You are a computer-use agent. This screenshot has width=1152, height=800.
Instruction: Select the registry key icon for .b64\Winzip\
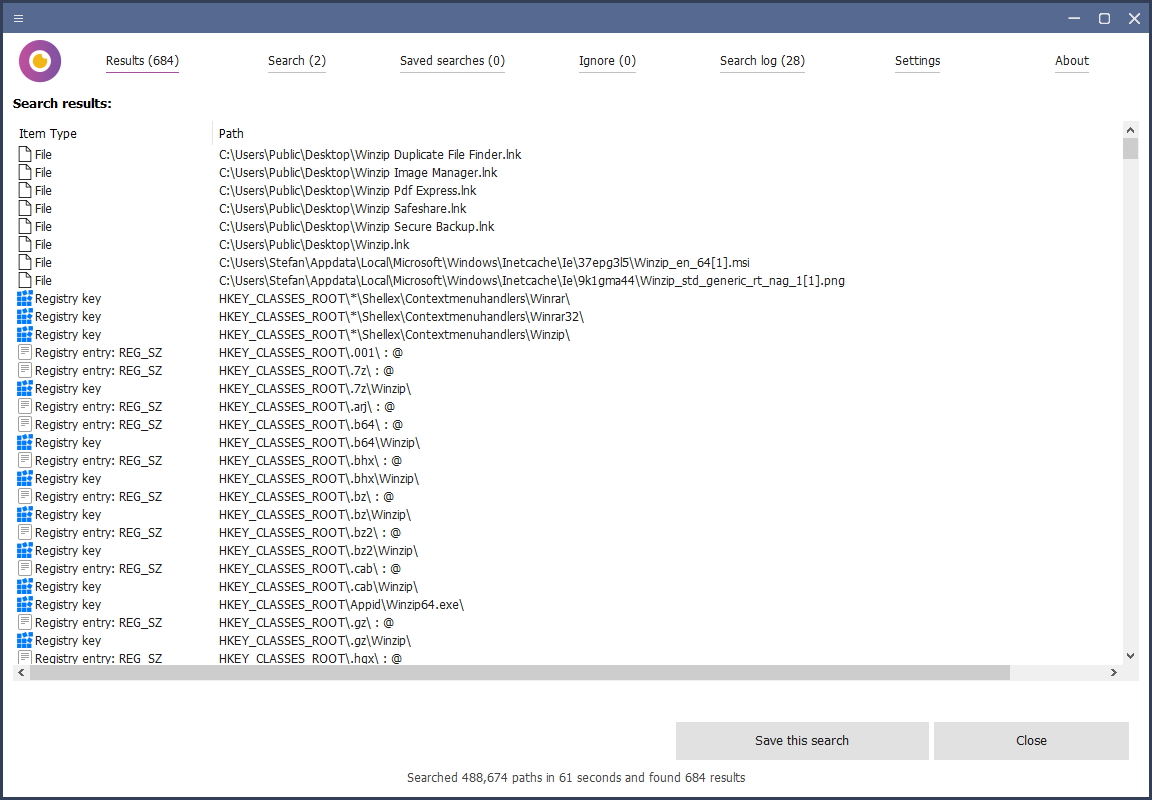[25, 442]
